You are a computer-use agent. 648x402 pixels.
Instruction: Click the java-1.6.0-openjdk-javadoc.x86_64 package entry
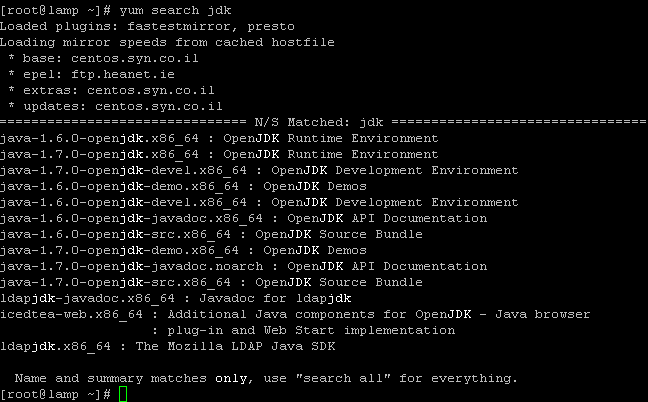[243, 219]
